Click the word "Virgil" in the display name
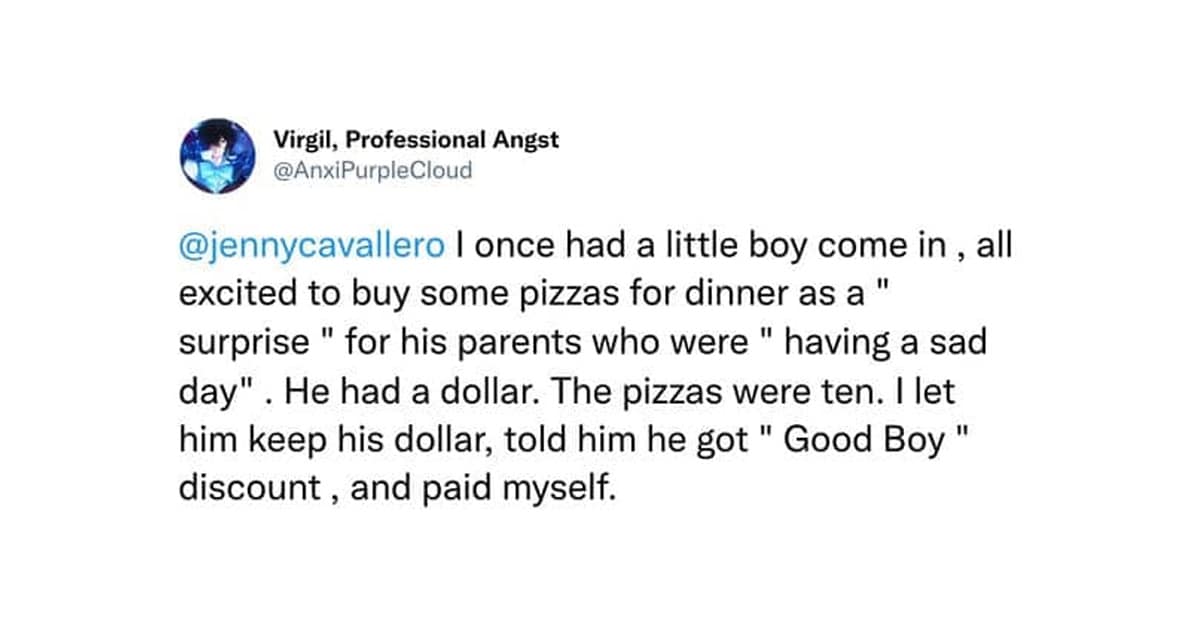Viewport: 1200px width, 628px height. click(299, 140)
